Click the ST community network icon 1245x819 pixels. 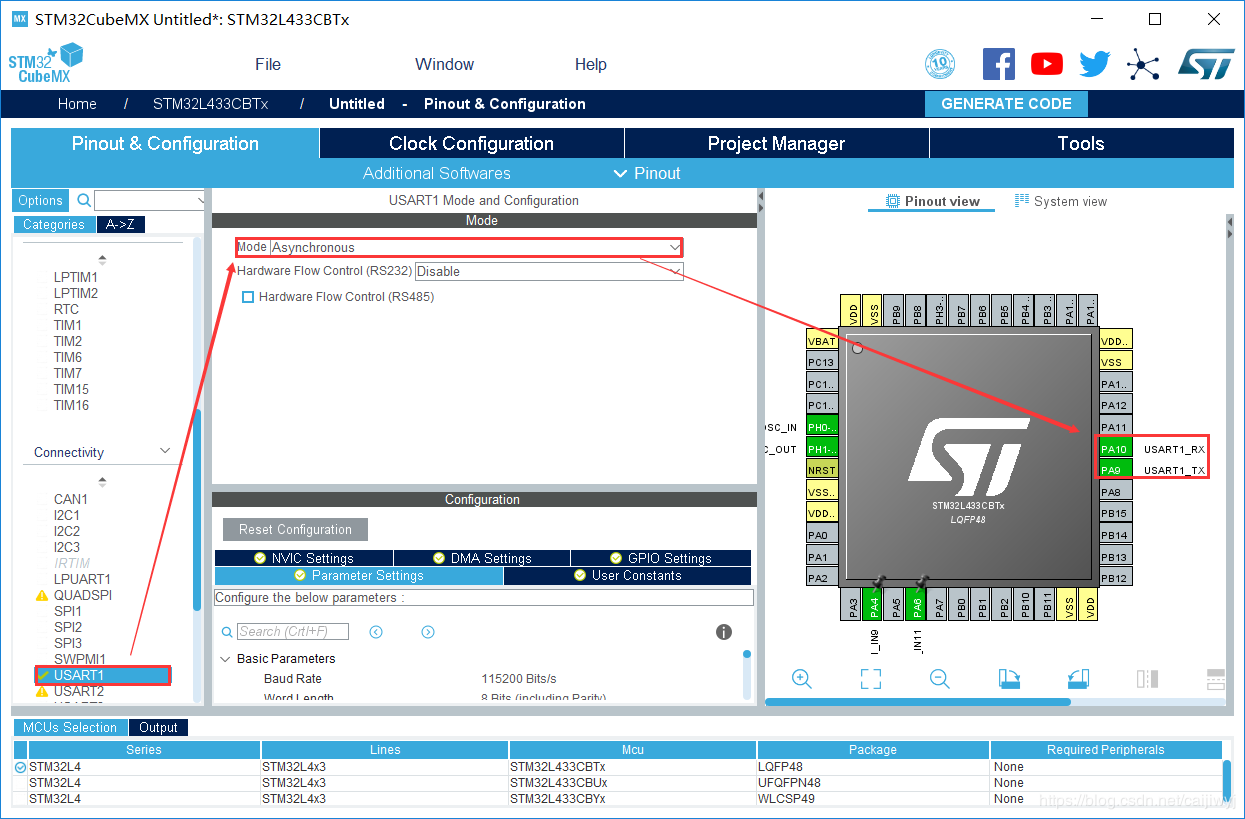[x=1142, y=65]
